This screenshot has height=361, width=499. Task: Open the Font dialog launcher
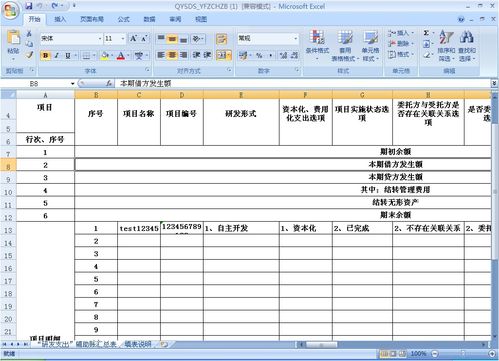click(x=147, y=70)
